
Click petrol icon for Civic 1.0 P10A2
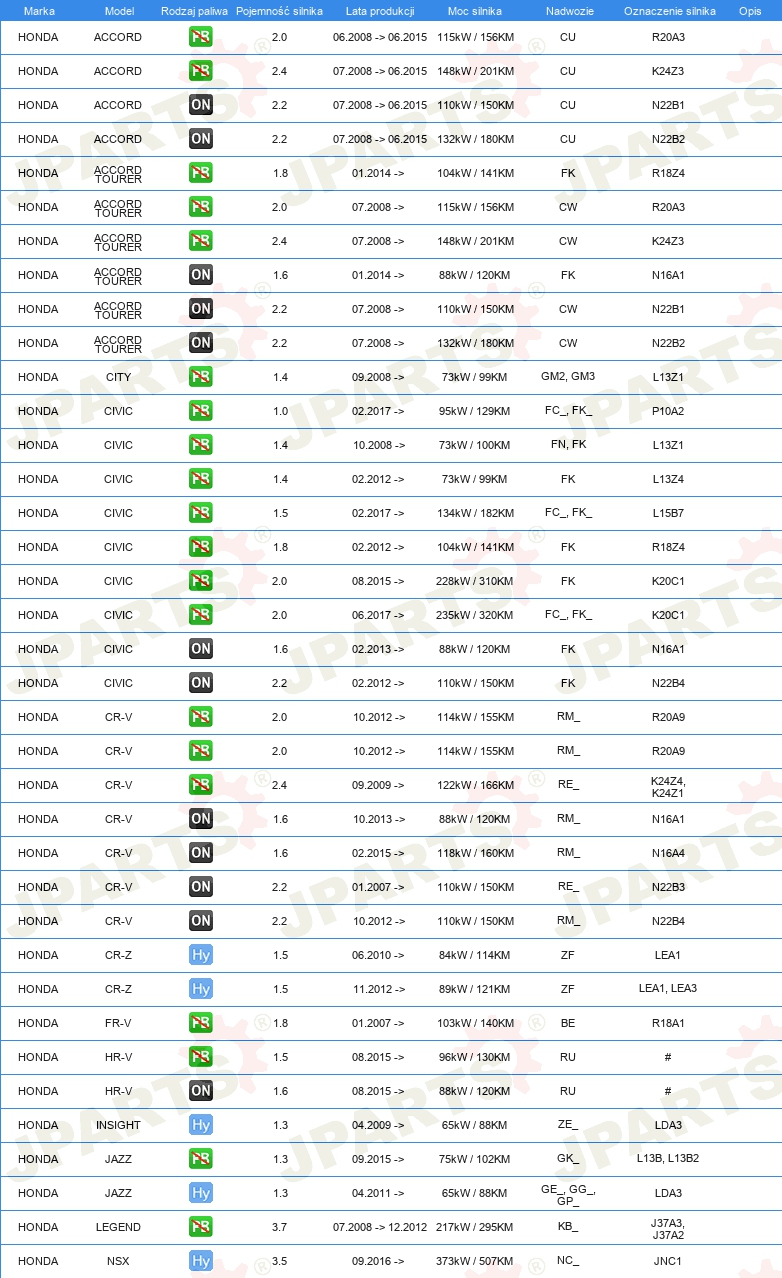(x=201, y=411)
